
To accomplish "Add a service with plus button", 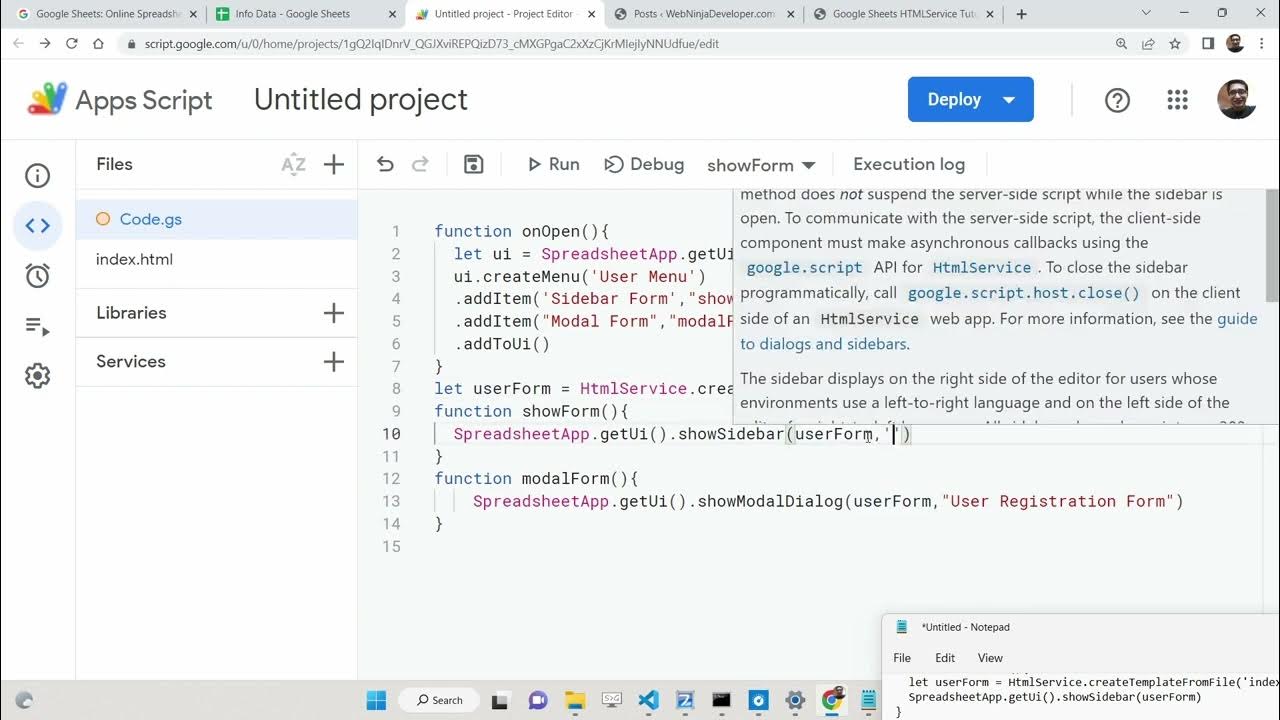I will pos(334,362).
